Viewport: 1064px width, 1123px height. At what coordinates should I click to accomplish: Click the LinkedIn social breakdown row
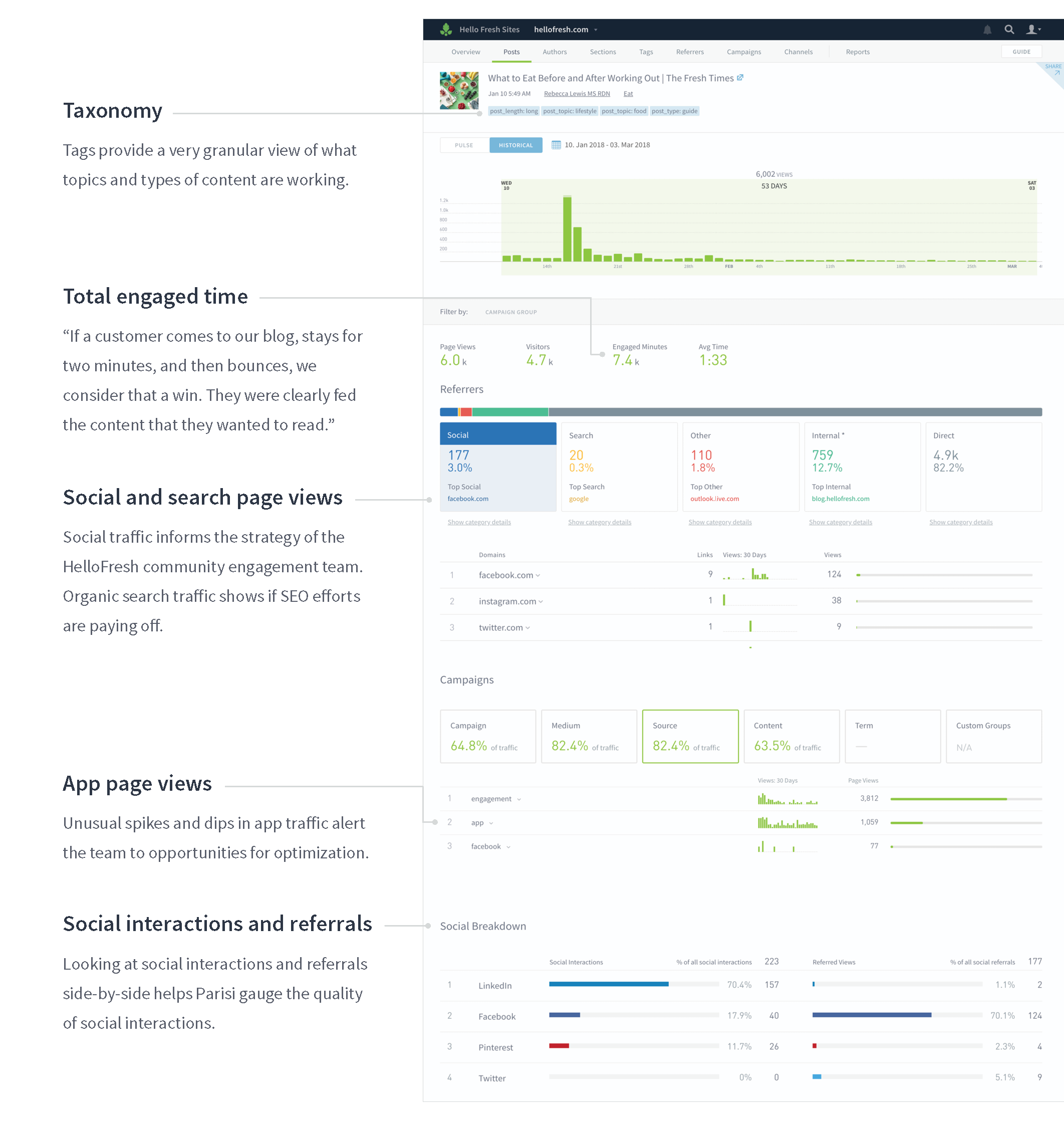click(741, 986)
